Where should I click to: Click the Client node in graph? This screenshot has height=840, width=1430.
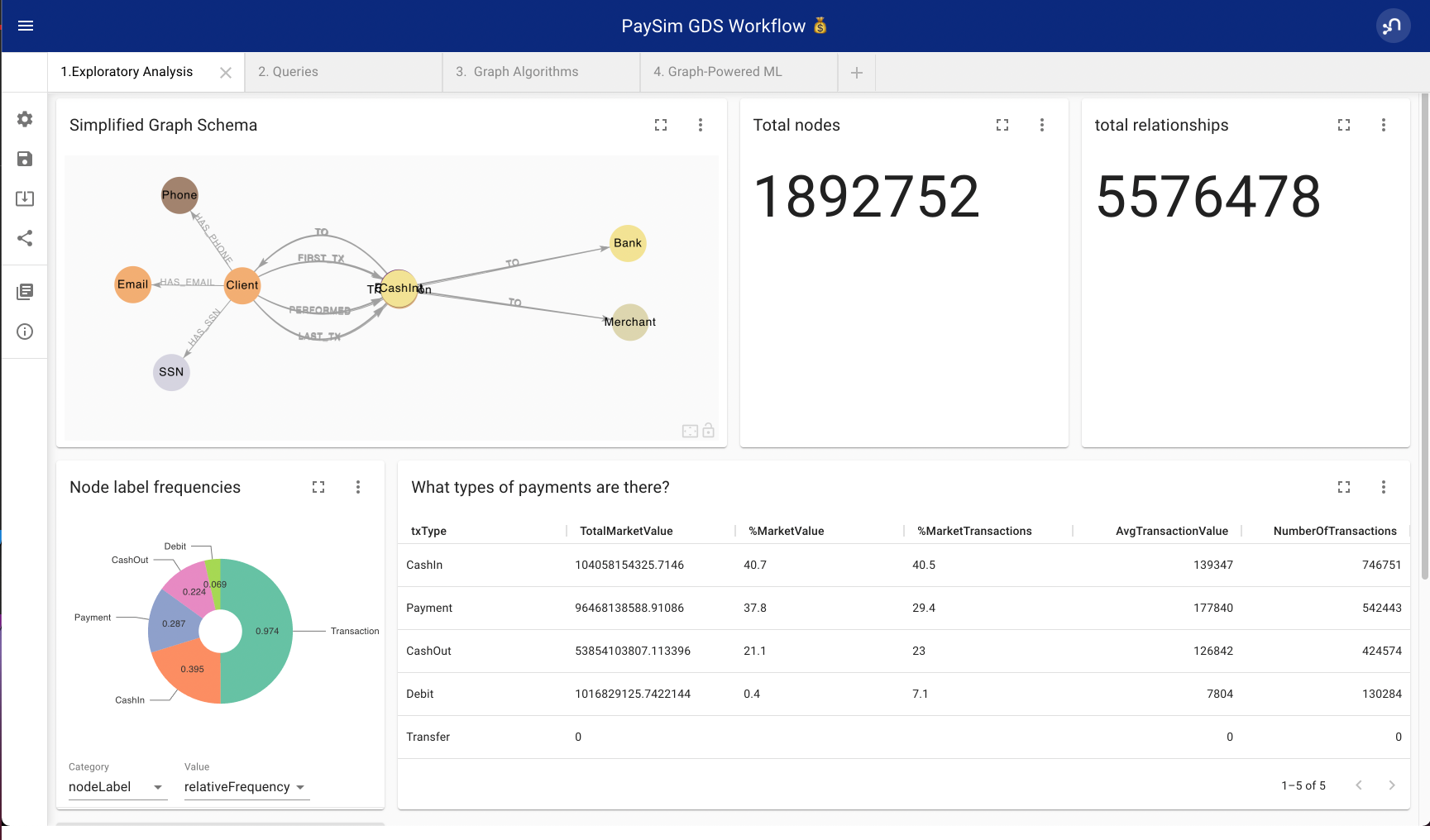(x=242, y=285)
